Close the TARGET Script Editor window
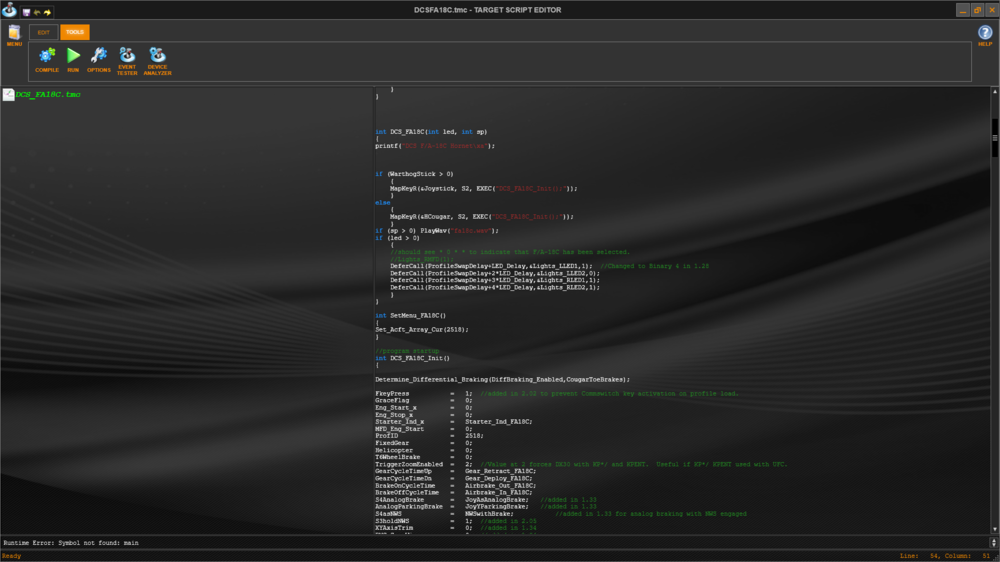1000x562 pixels. (x=992, y=10)
